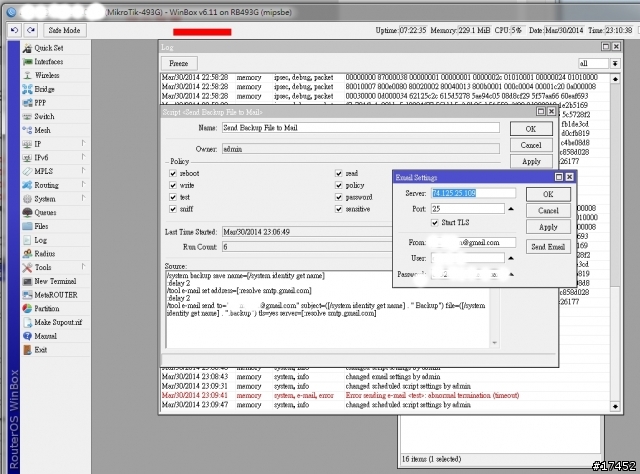
Task: Expand the Tools submenu arrow
Action: pyautogui.click(x=83, y=267)
